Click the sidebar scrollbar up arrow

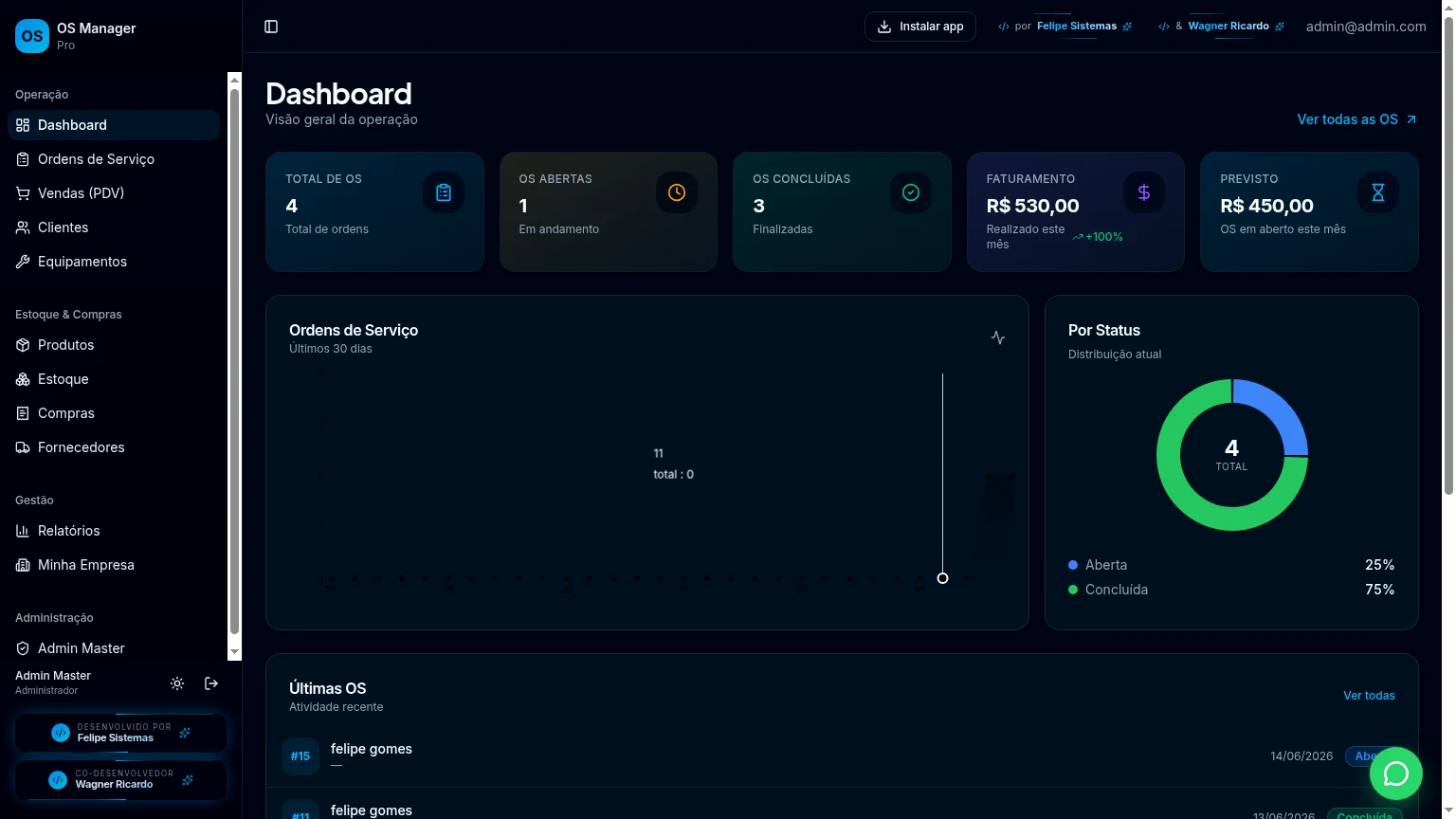pyautogui.click(x=235, y=80)
